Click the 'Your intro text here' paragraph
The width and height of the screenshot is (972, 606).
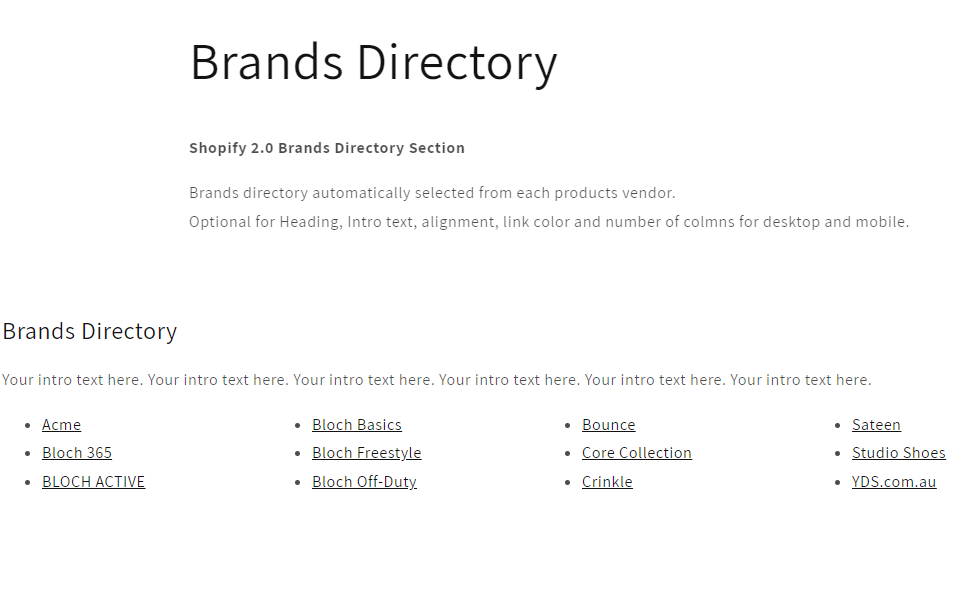436,380
